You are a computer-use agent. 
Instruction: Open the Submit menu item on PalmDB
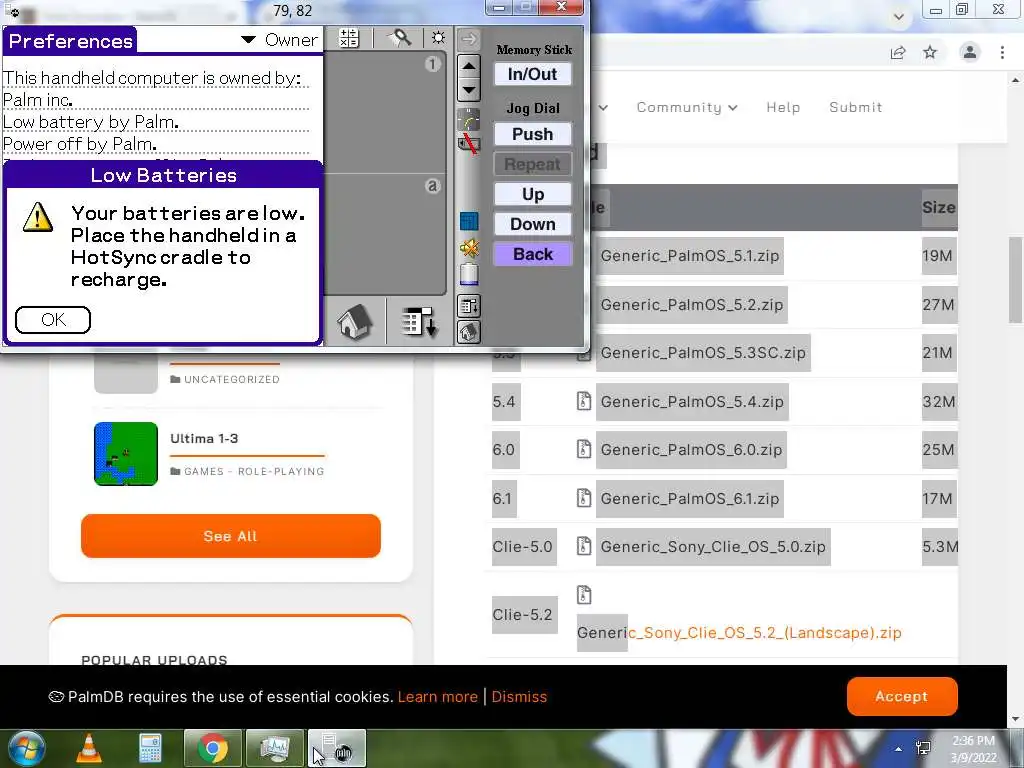856,107
